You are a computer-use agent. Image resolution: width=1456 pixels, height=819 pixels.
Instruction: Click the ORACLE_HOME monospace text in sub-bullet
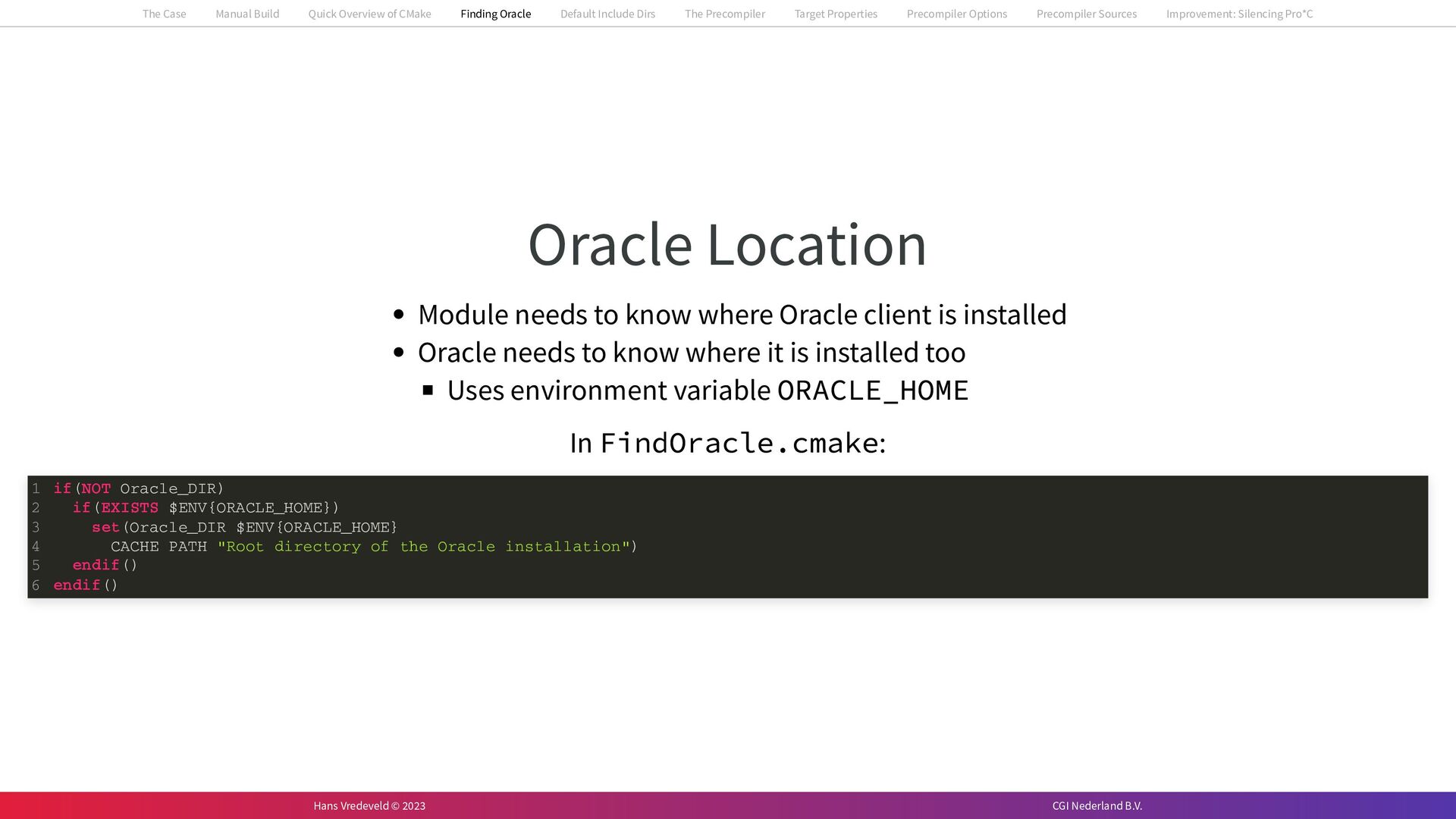point(872,391)
